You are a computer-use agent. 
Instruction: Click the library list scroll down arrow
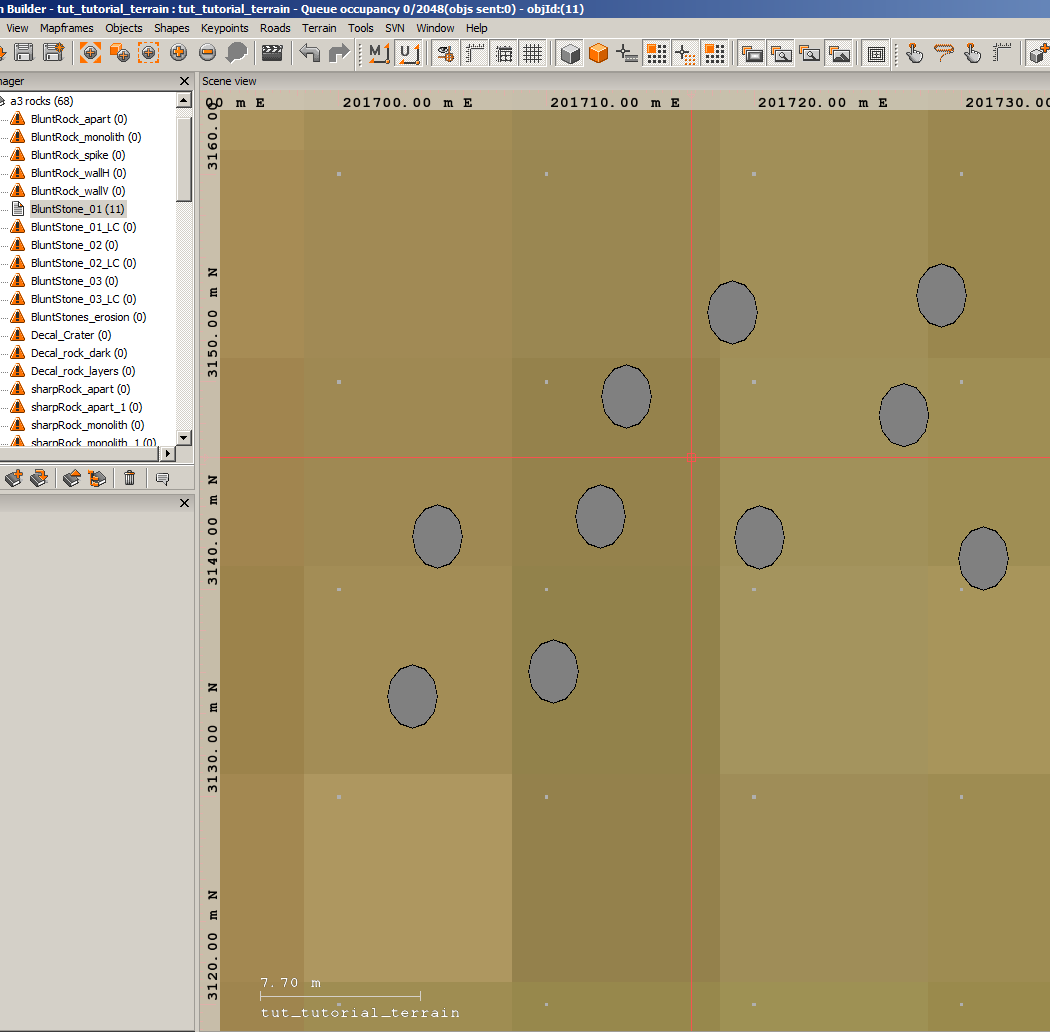pos(183,438)
